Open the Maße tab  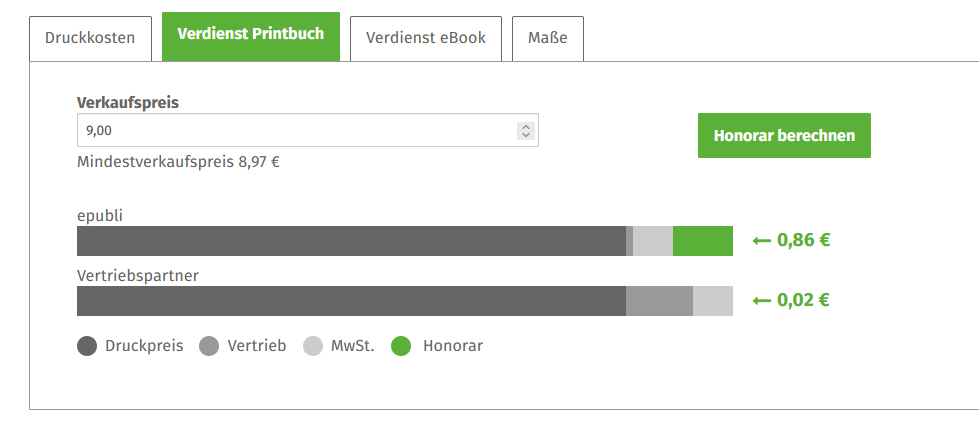click(548, 38)
